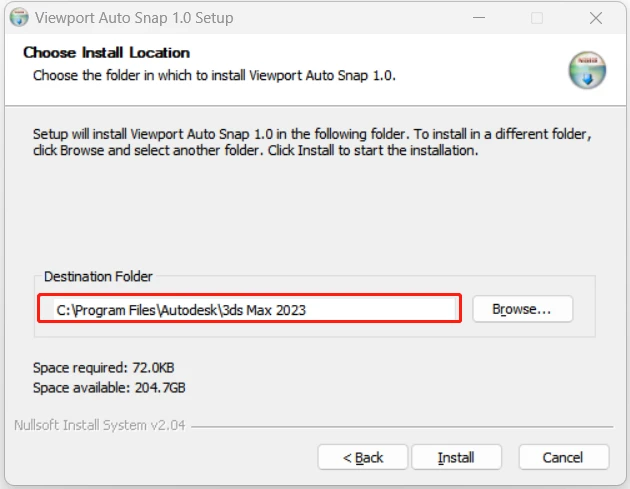
Task: Click the Nullsoft installer logo in the header
Action: [587, 70]
